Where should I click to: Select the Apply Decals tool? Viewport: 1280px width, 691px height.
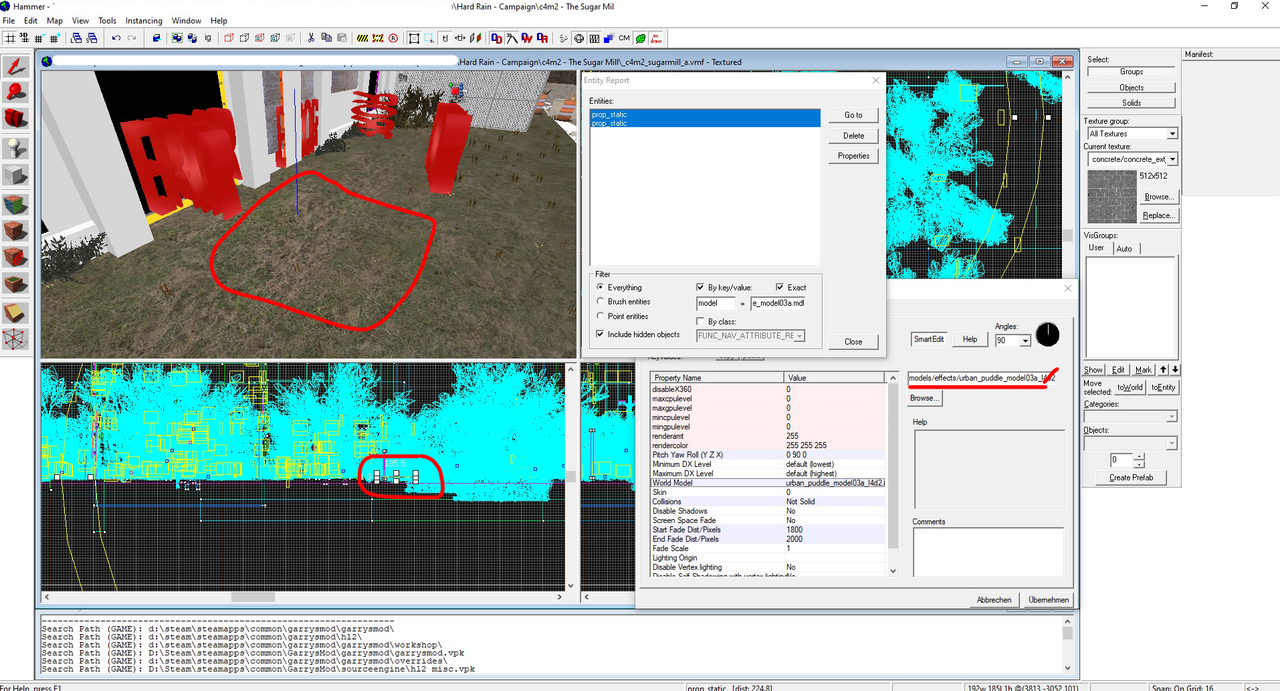point(17,257)
